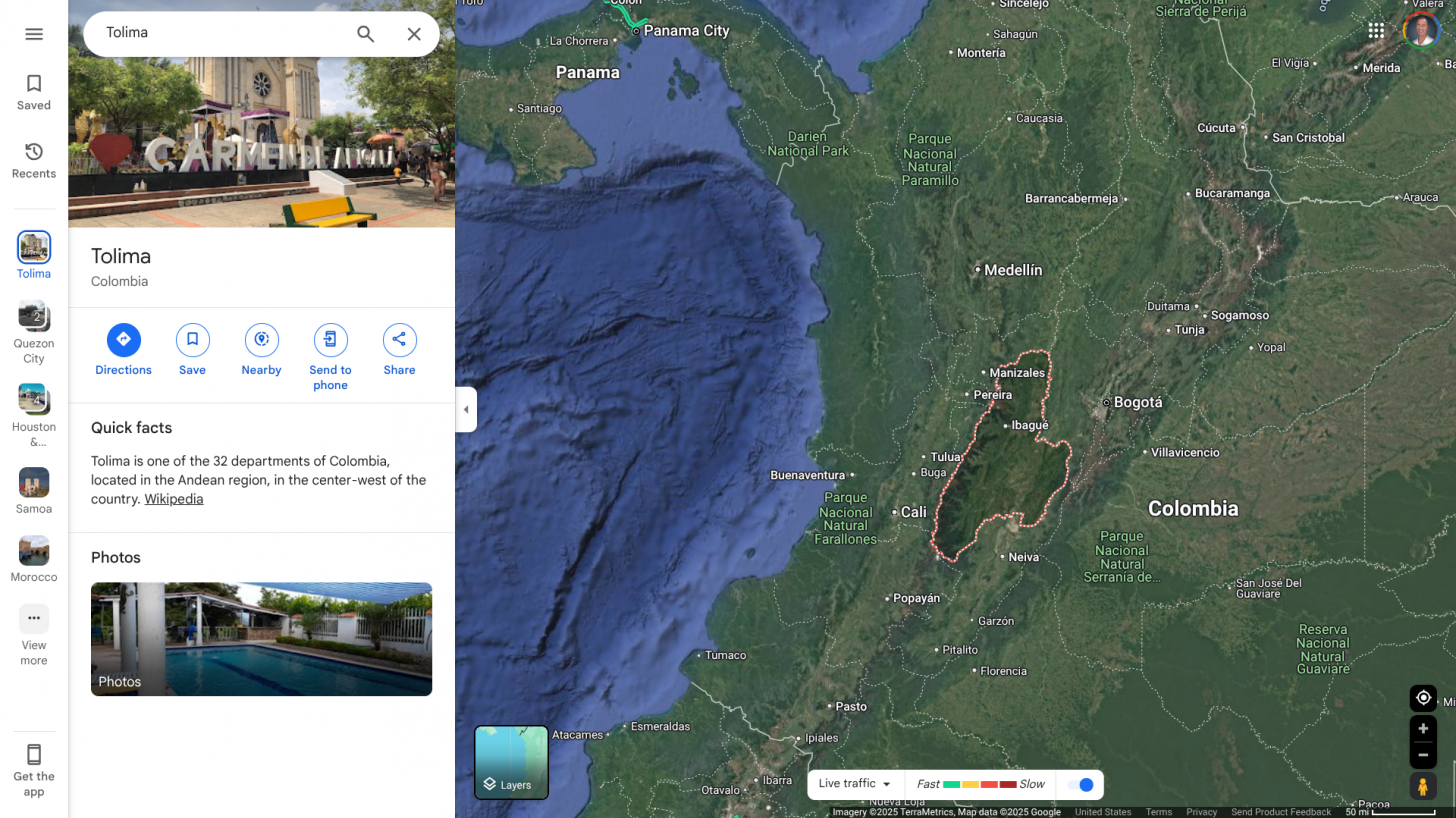Click the search magnifier icon
The height and width of the screenshot is (818, 1456).
tap(366, 34)
